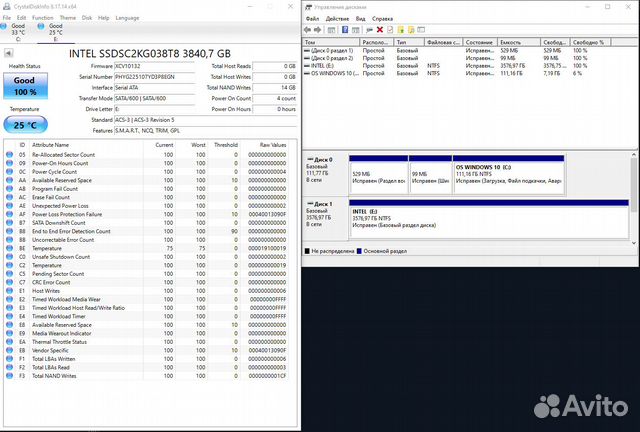
Task: Click status icon of Re-Allocated Sector Count
Action: [x=9, y=155]
